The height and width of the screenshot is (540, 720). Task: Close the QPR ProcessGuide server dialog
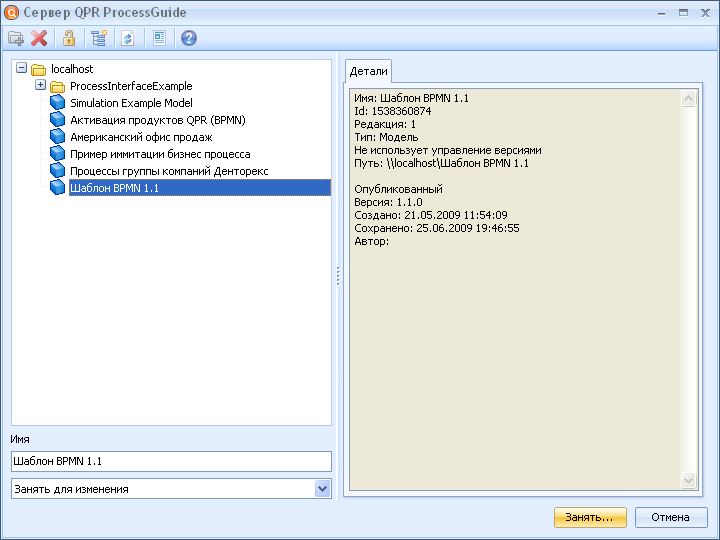coord(705,13)
